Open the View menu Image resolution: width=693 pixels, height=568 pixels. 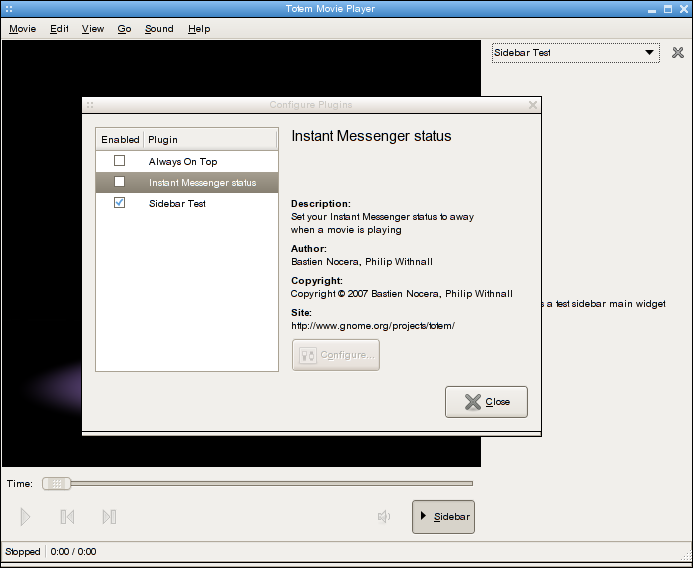(x=93, y=29)
